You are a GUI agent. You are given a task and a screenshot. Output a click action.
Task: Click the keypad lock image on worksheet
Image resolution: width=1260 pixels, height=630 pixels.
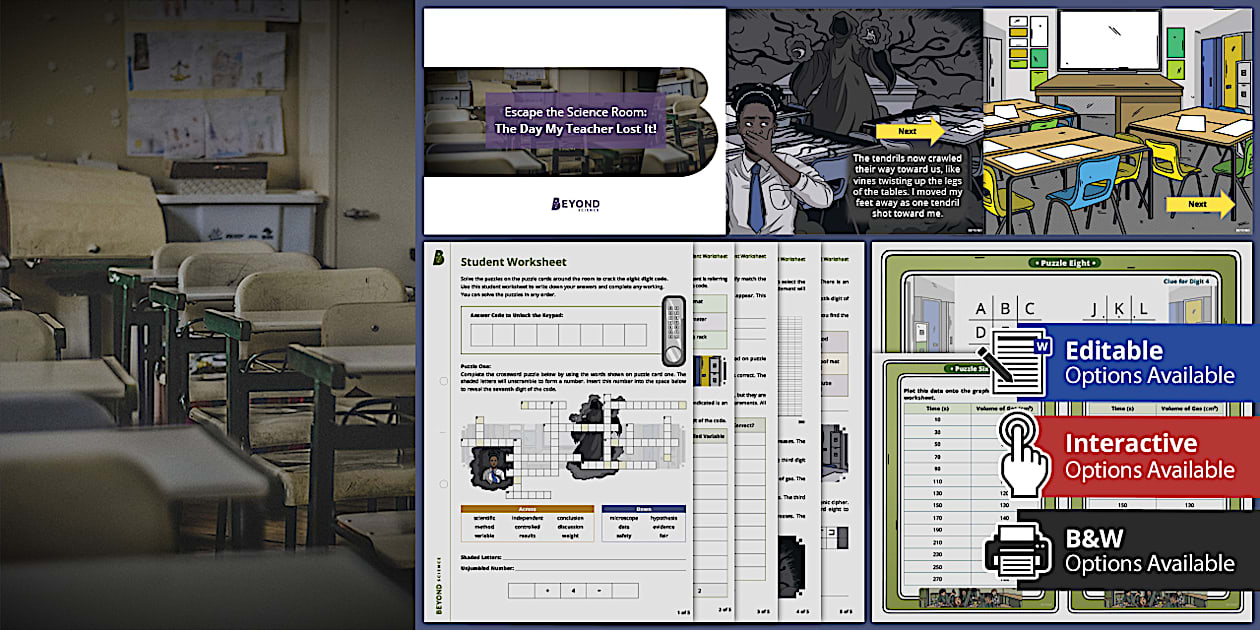[674, 332]
